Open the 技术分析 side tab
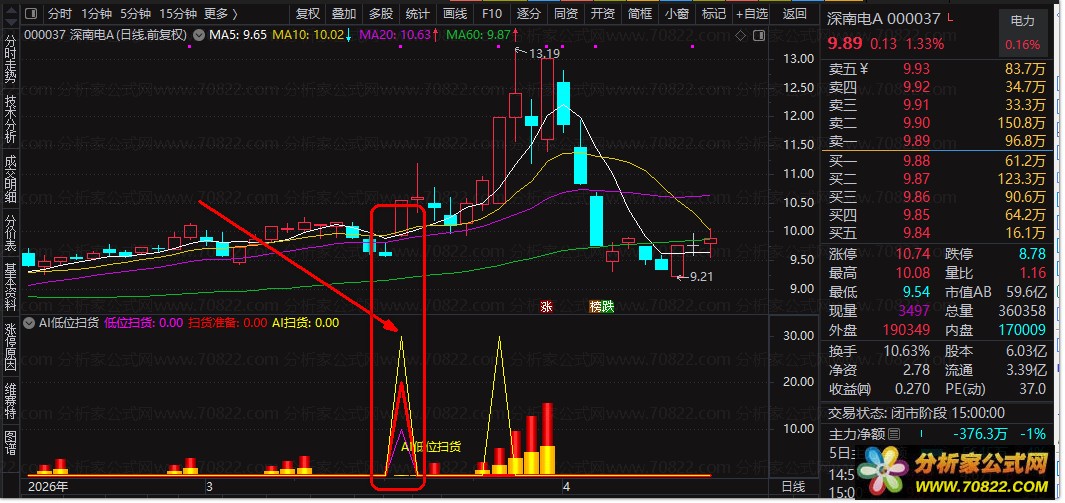The width and height of the screenshot is (1065, 503). point(10,119)
